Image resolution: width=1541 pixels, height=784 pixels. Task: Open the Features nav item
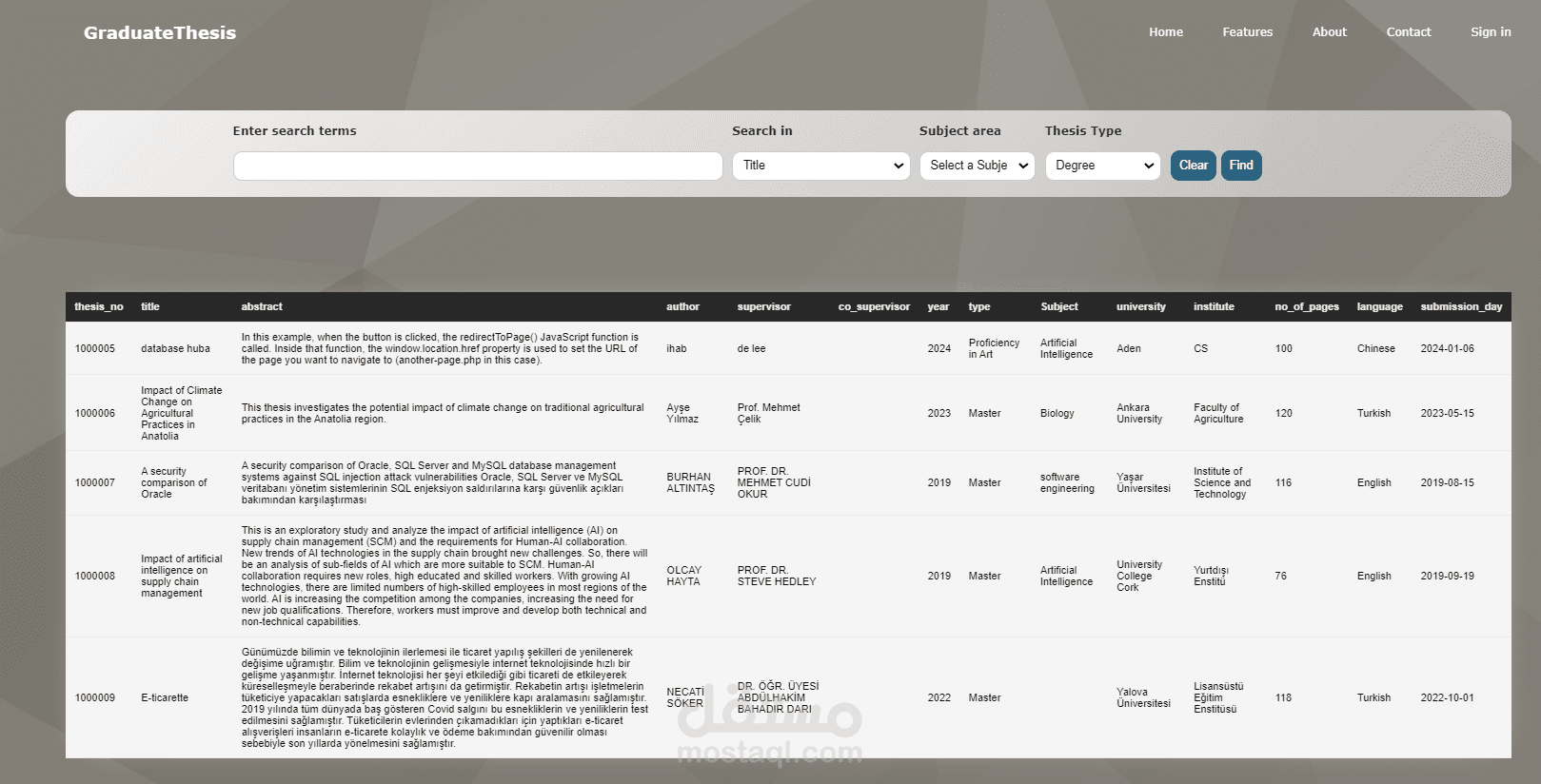(1248, 31)
